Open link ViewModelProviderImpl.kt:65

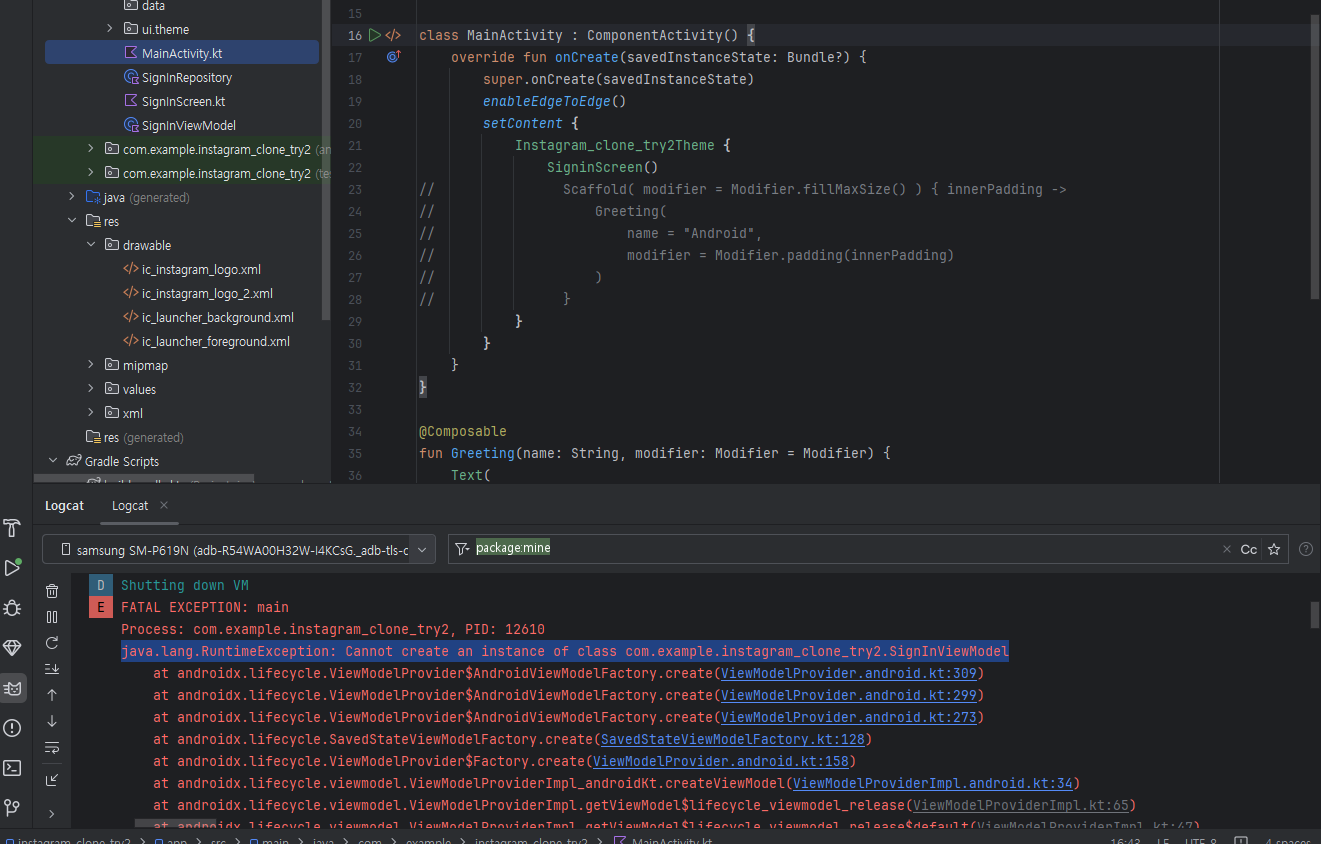coord(1020,805)
